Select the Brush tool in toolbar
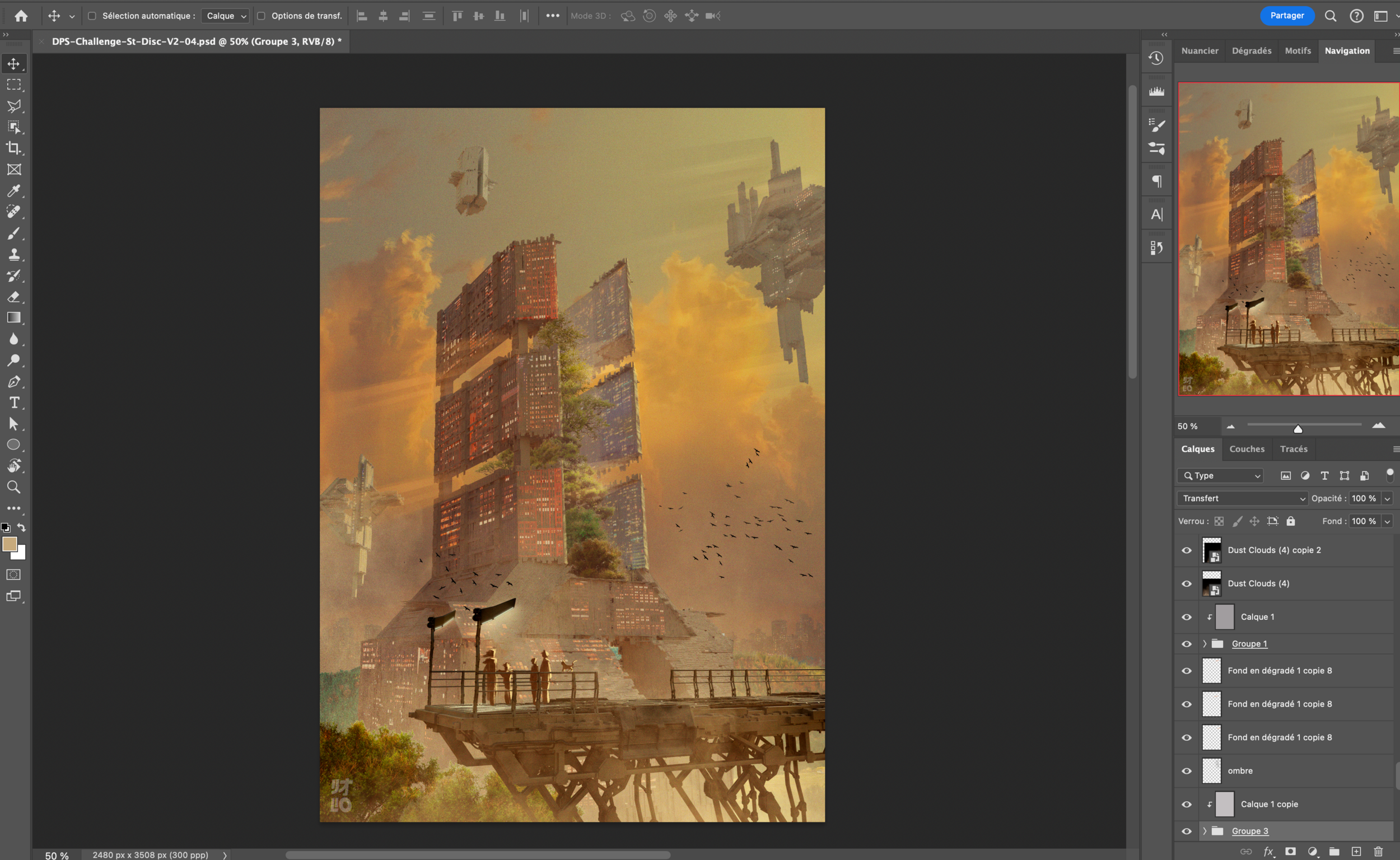This screenshot has width=1400, height=860. [13, 233]
